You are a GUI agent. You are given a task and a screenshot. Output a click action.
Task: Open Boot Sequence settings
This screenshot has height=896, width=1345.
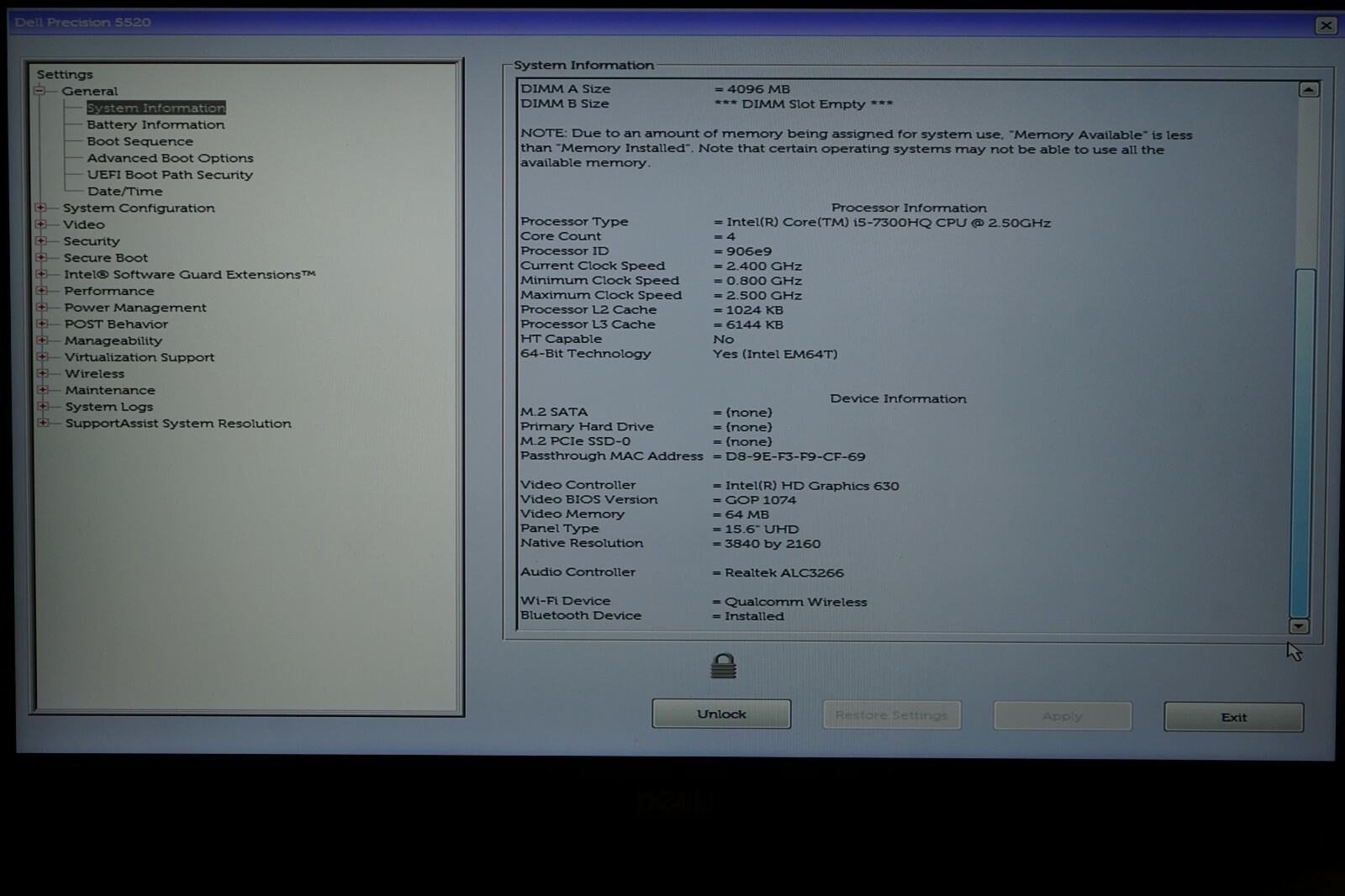coord(140,141)
